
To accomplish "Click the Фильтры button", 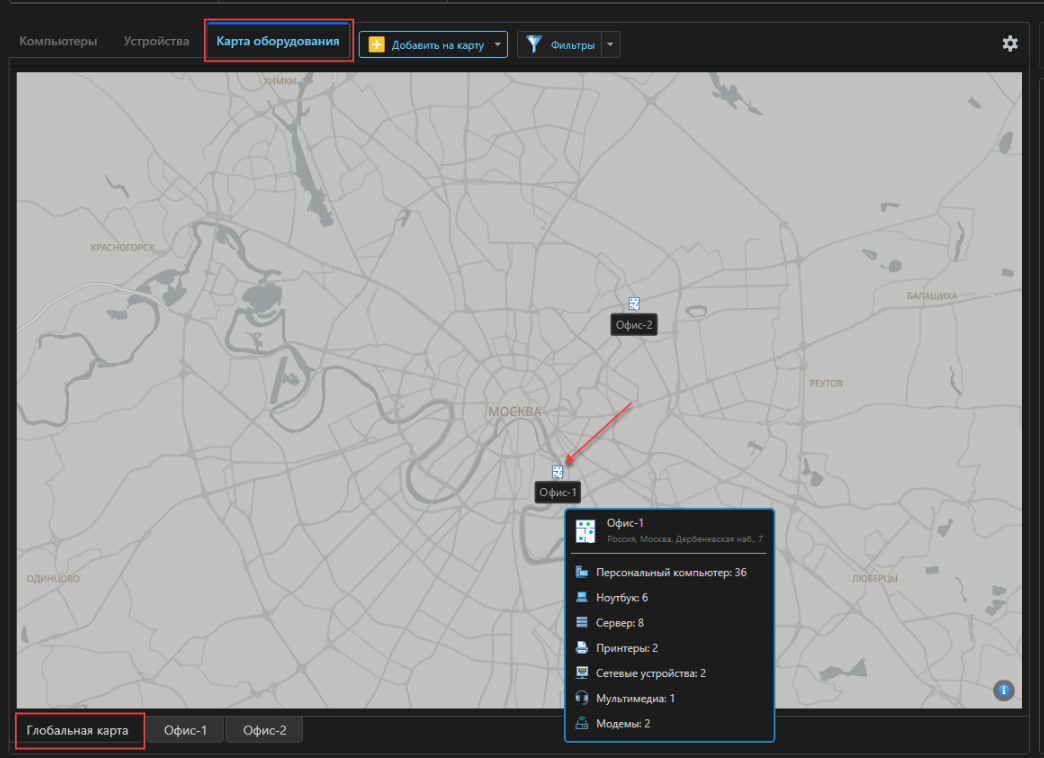I will point(560,45).
